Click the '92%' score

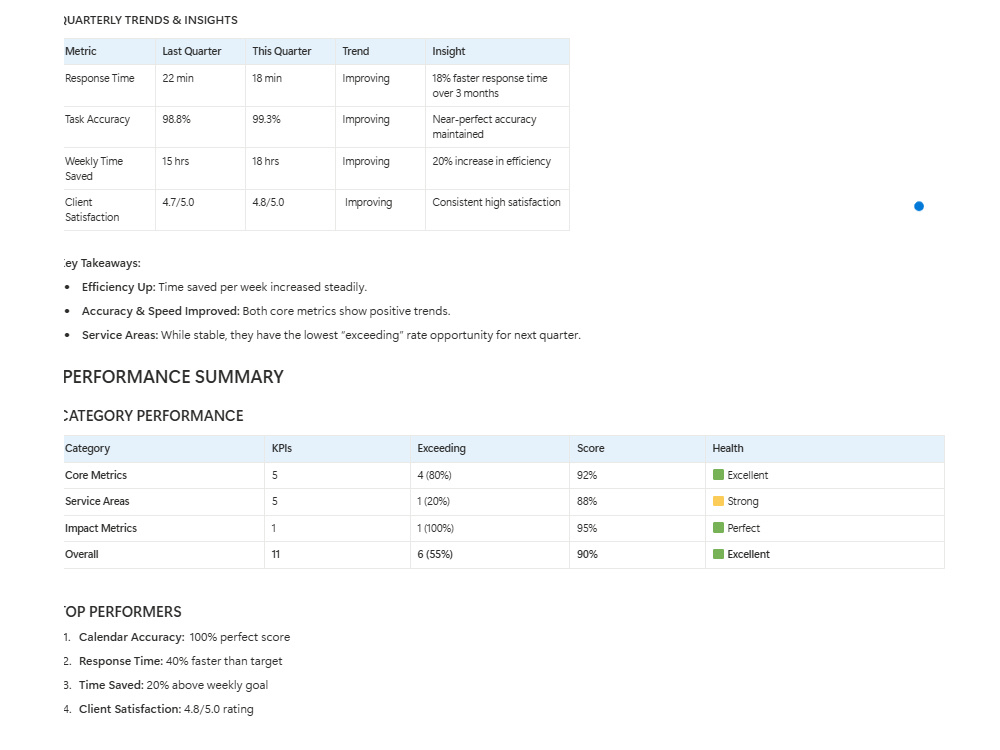tap(587, 475)
